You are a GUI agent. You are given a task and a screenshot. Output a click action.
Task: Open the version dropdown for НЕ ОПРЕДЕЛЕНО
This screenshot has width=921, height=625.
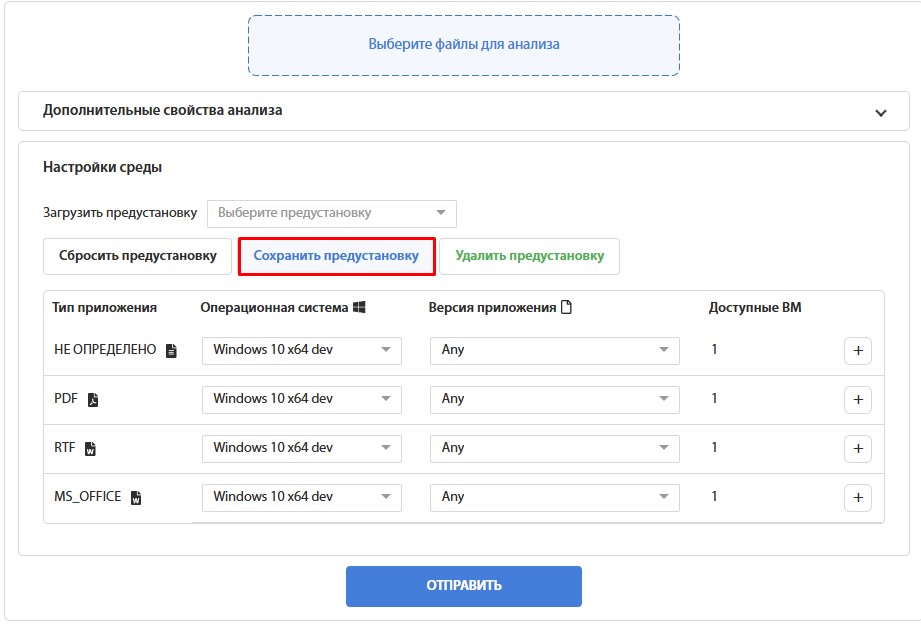click(554, 350)
